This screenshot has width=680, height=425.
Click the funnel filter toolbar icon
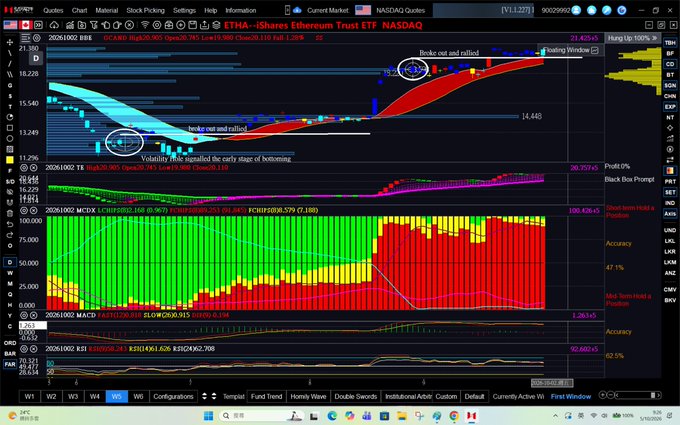[94, 25]
